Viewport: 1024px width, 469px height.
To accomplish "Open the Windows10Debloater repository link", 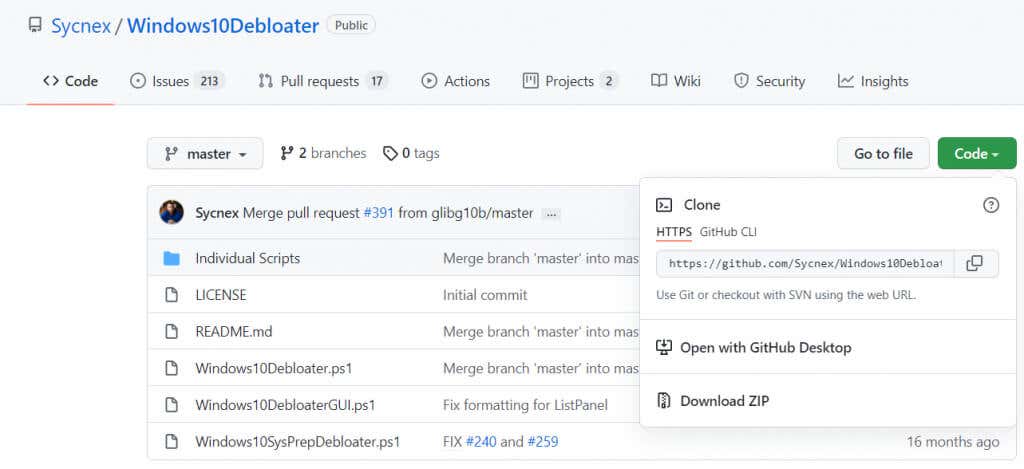I will (x=223, y=26).
